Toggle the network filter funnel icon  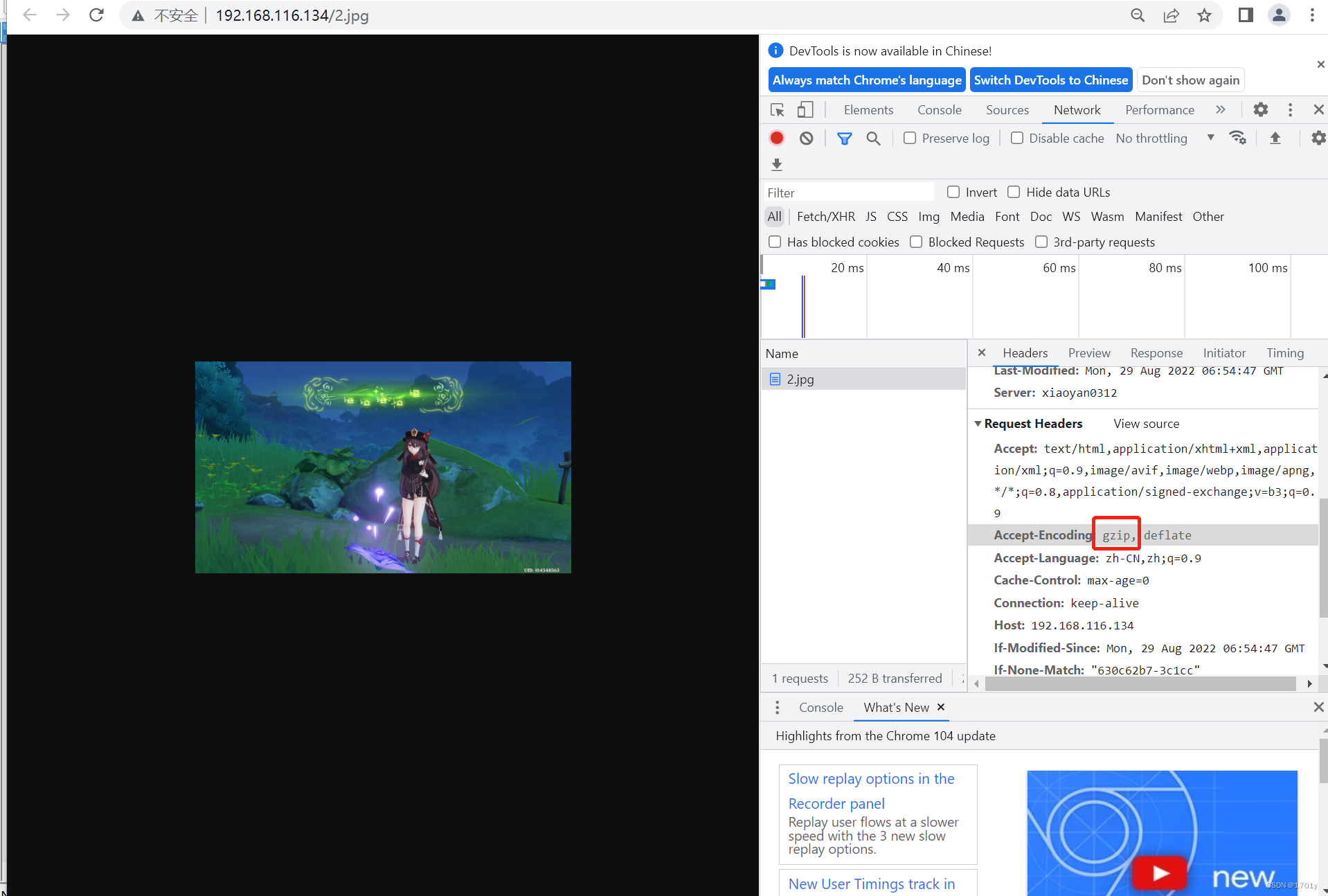click(845, 138)
